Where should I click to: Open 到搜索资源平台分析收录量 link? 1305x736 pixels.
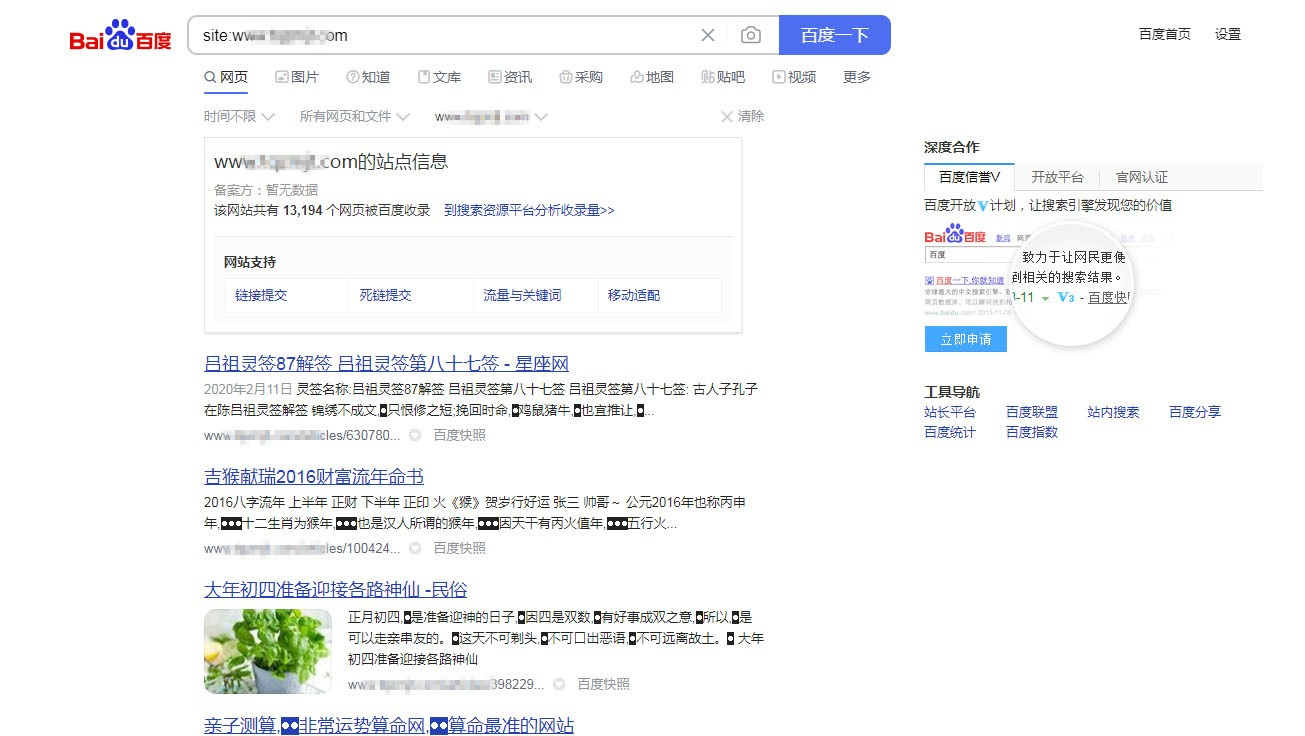pyautogui.click(x=529, y=210)
